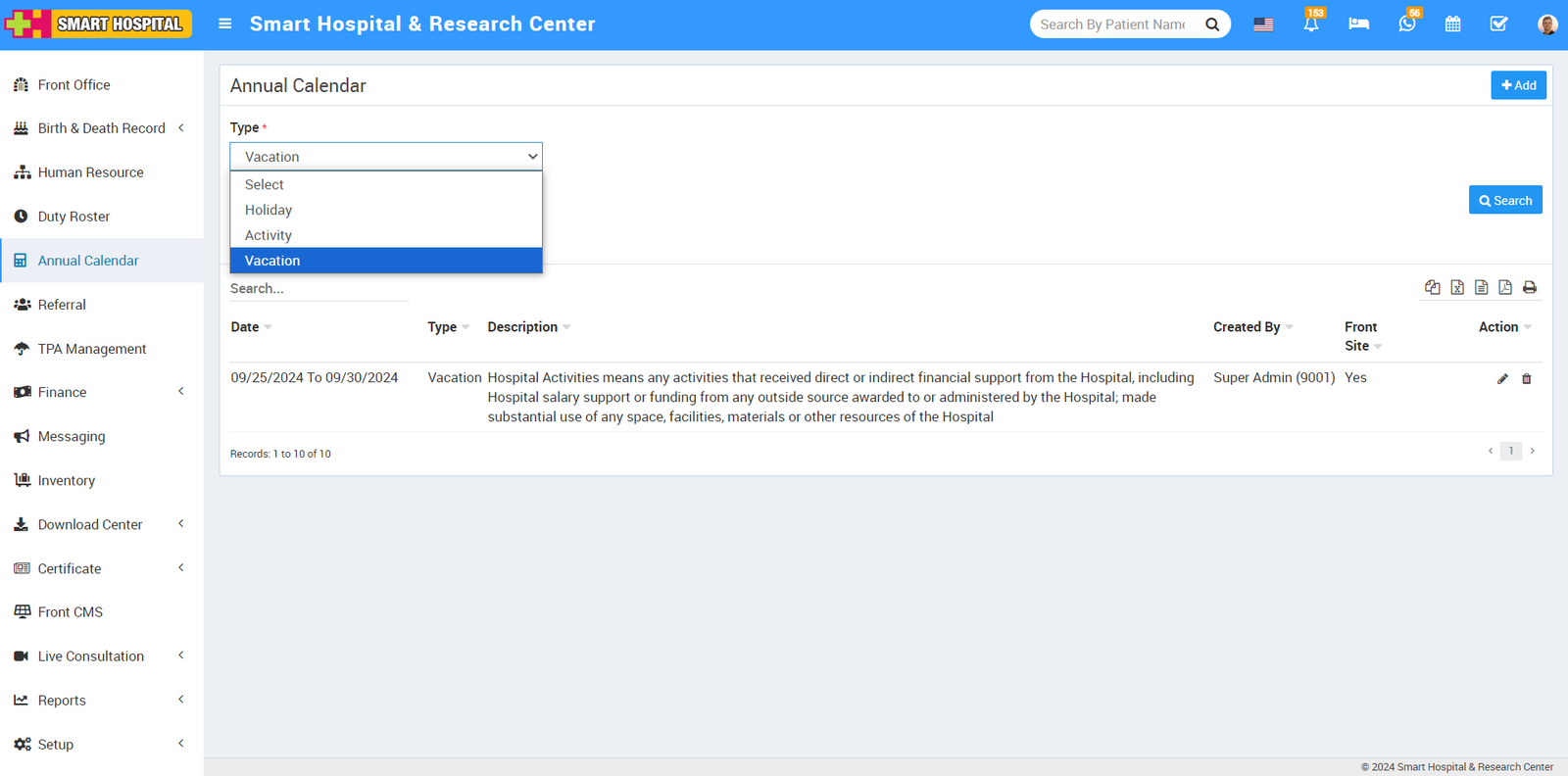The width and height of the screenshot is (1568, 776).
Task: Print the calendar table
Action: click(x=1530, y=287)
